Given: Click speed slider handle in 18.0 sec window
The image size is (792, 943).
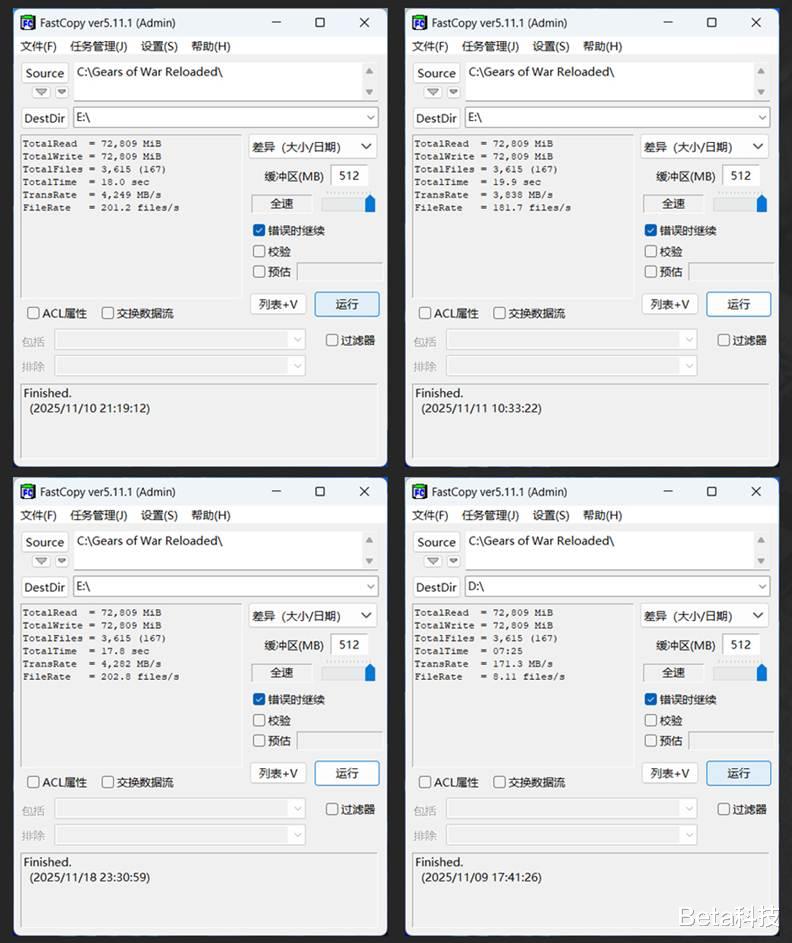Looking at the screenshot, I should [370, 204].
